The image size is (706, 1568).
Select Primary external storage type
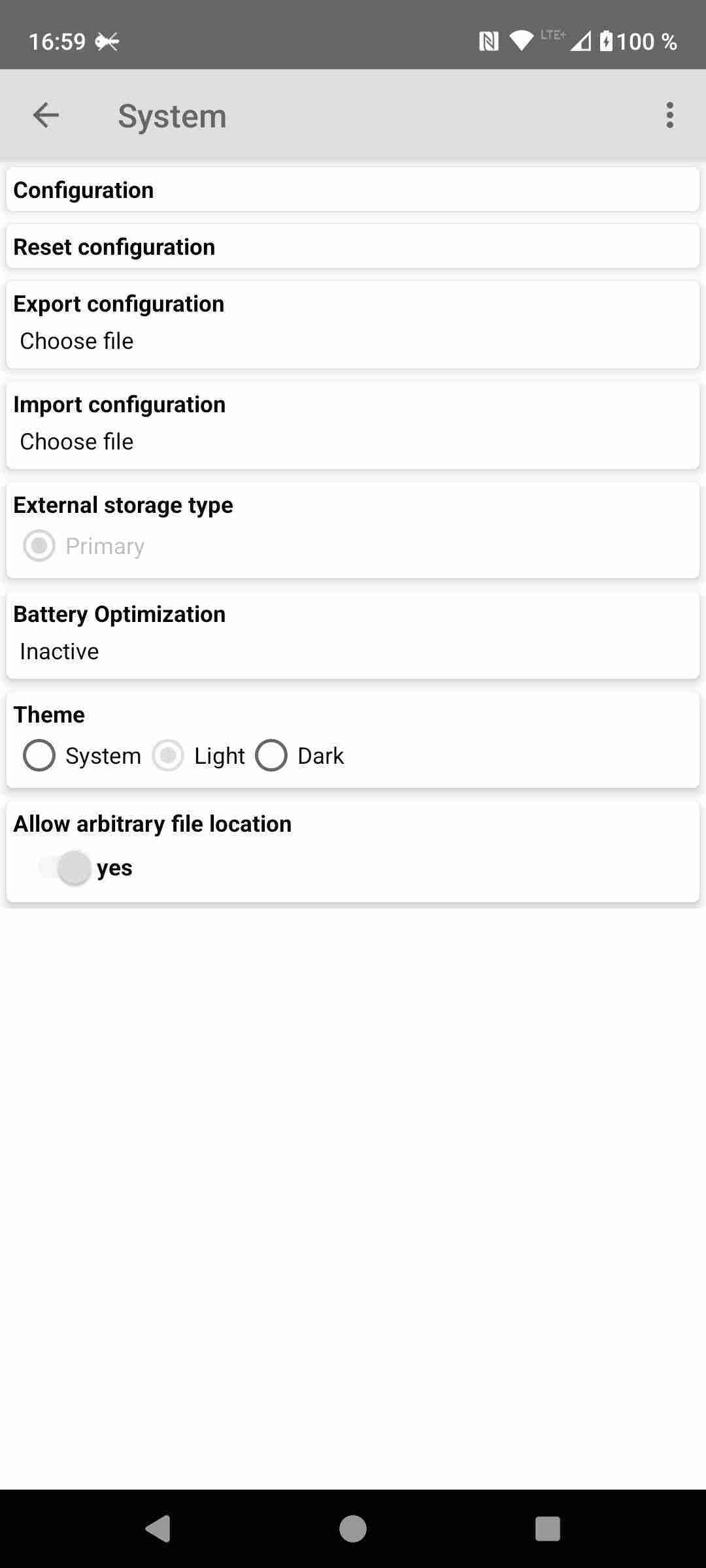(39, 546)
